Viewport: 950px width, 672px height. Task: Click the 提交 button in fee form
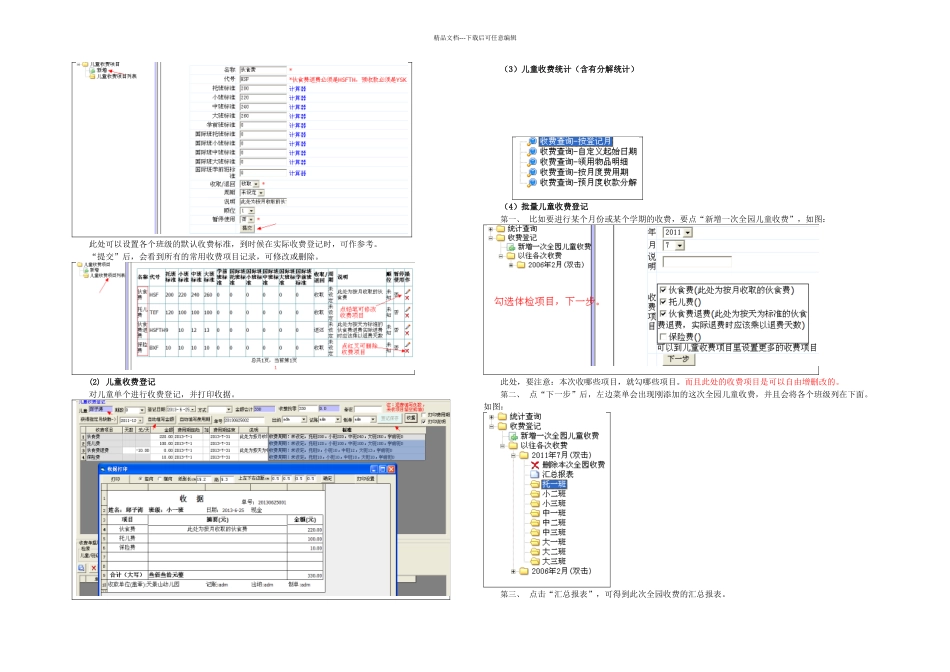pyautogui.click(x=247, y=228)
